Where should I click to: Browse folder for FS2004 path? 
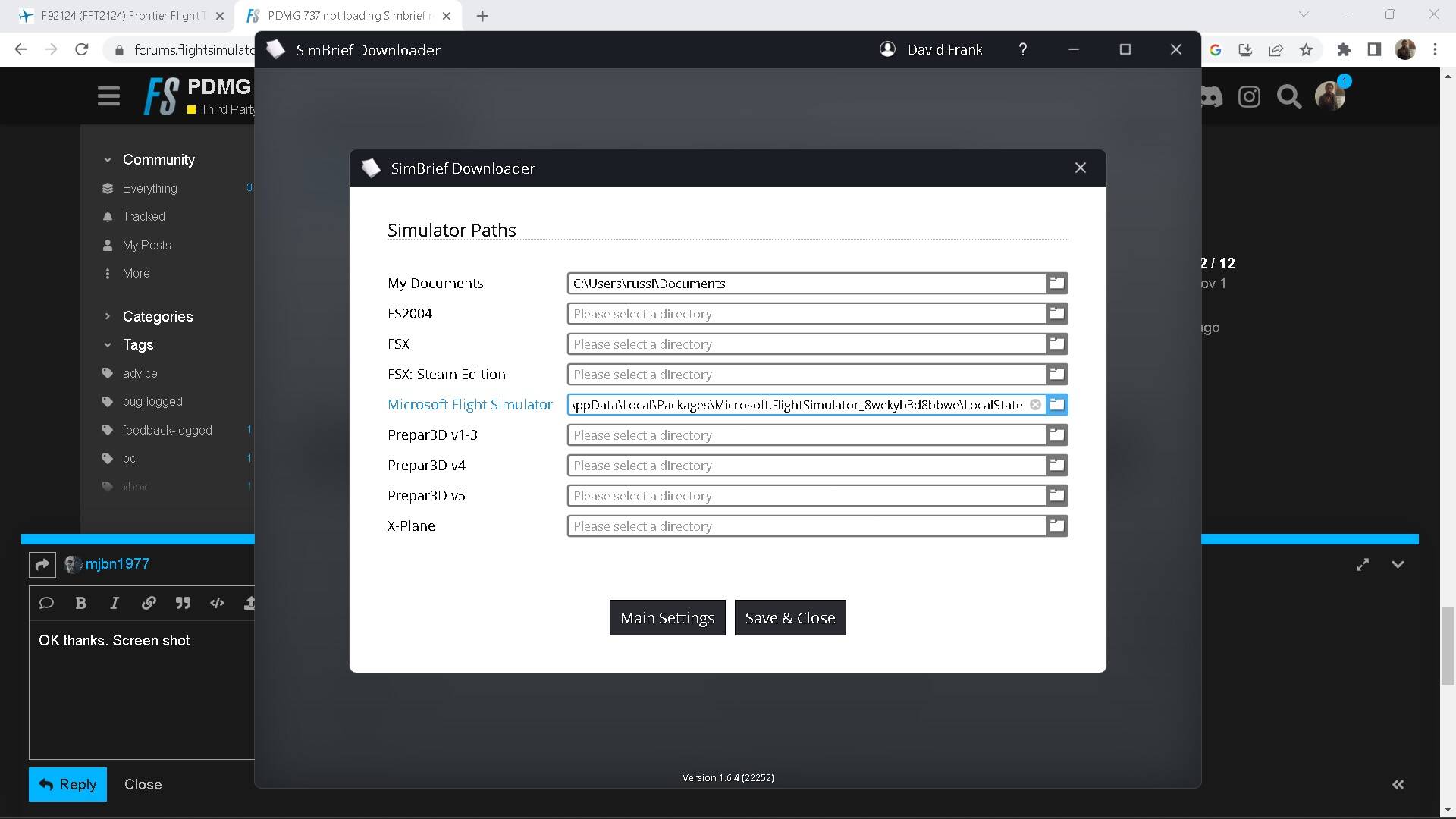pyautogui.click(x=1056, y=313)
